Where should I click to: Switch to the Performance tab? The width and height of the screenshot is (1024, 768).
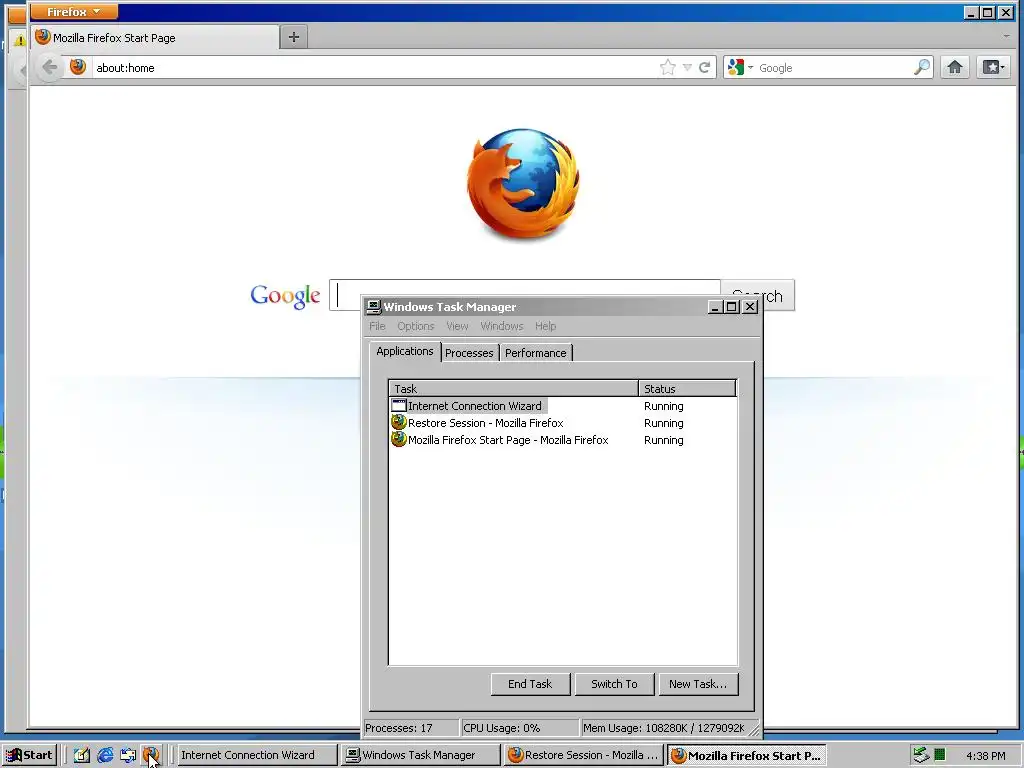pyautogui.click(x=536, y=353)
